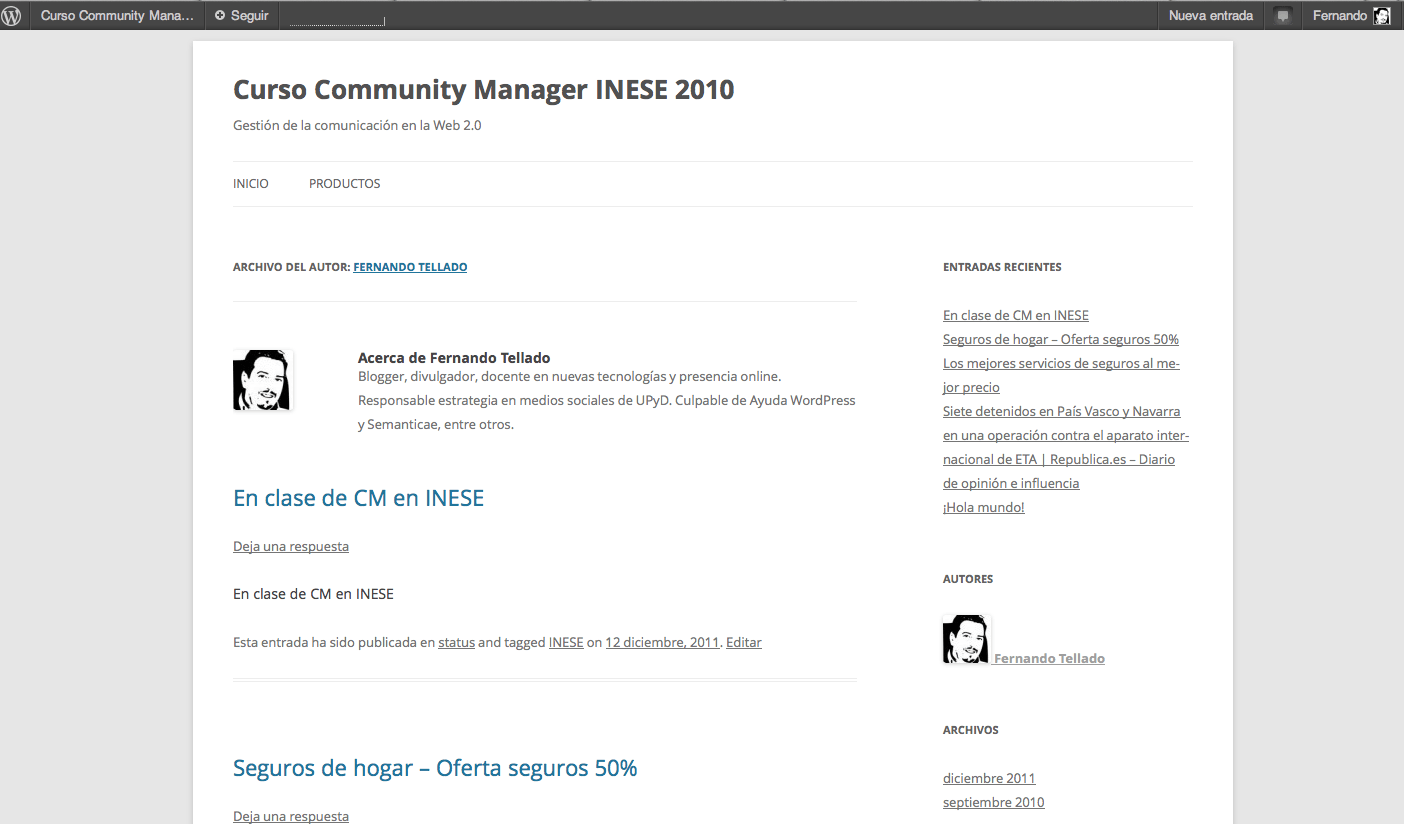Go to the INICIO menu item

click(x=251, y=184)
